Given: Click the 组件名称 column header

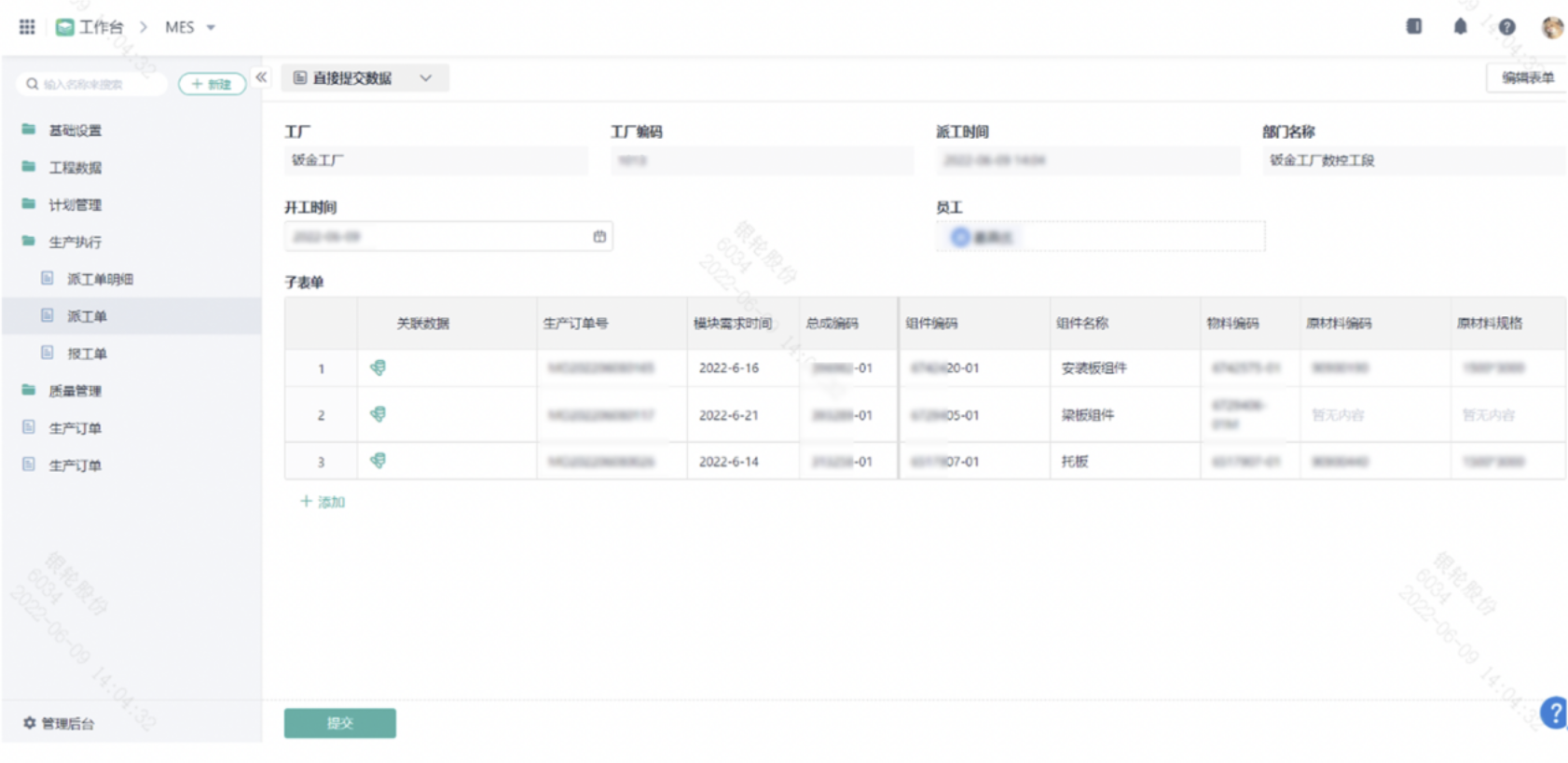Looking at the screenshot, I should pos(1125,324).
